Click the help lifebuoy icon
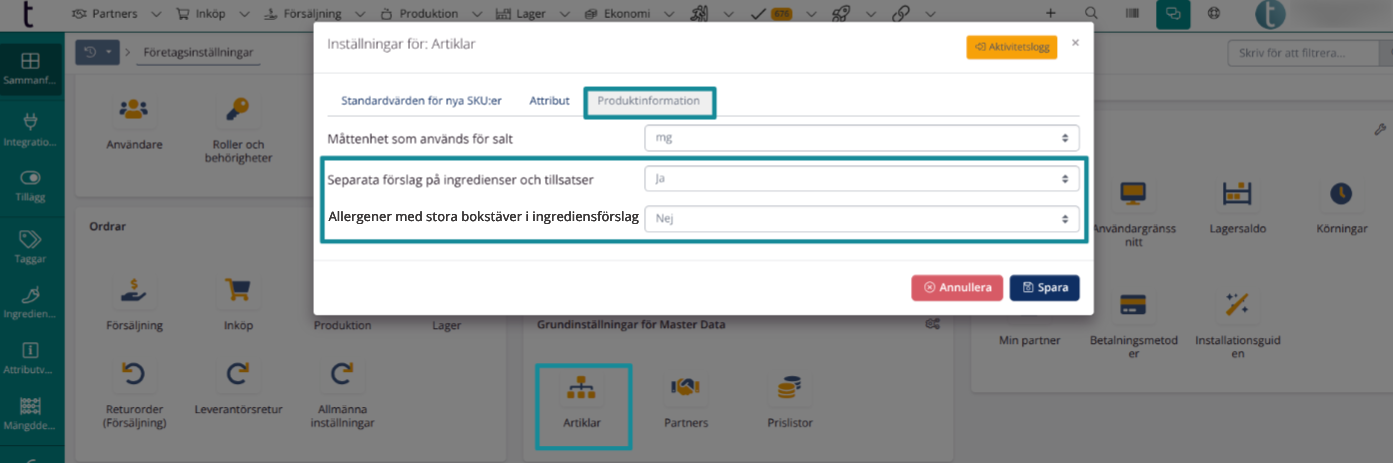This screenshot has width=1393, height=463. 1214,14
